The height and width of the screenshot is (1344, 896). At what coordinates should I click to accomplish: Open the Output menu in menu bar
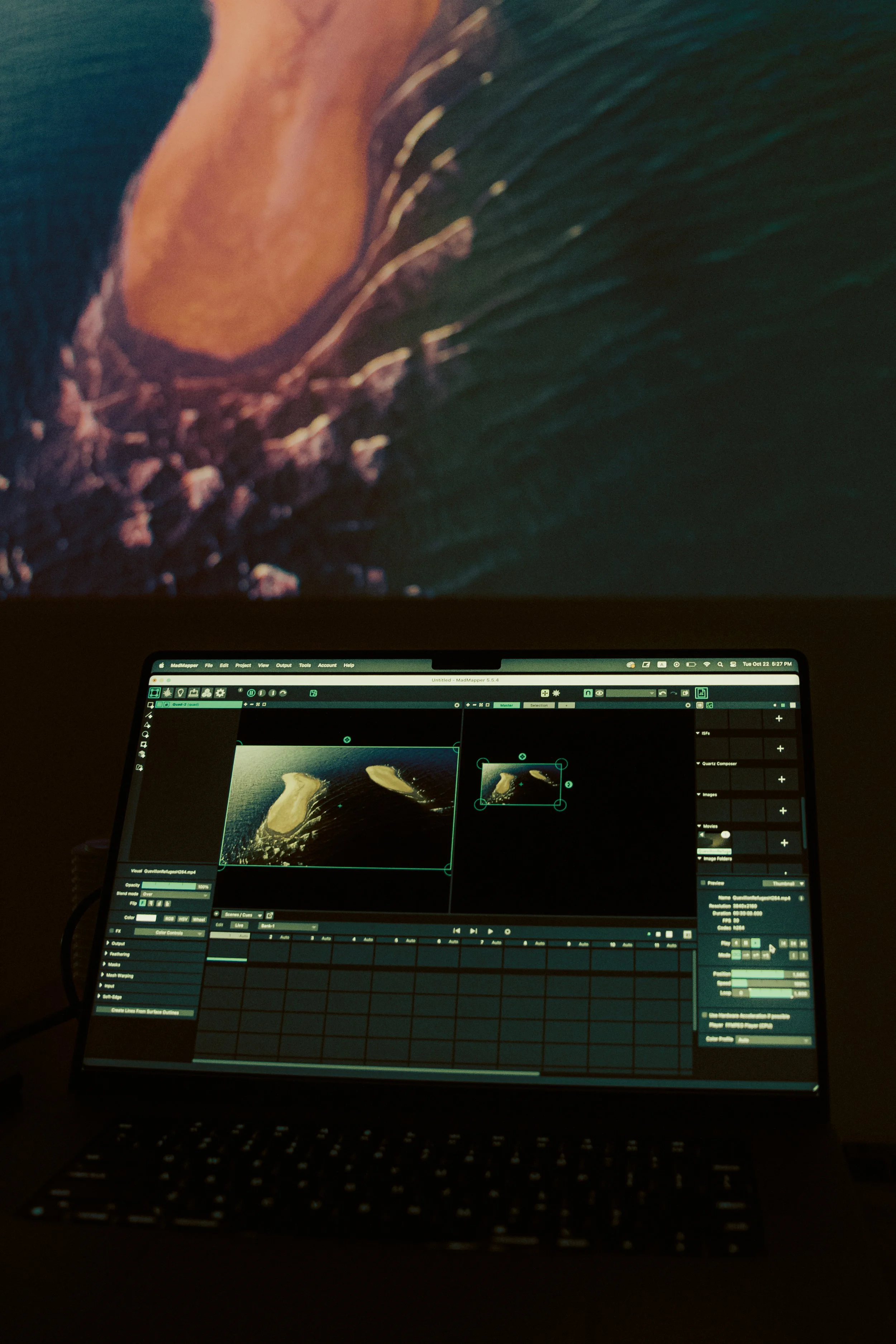(x=283, y=665)
